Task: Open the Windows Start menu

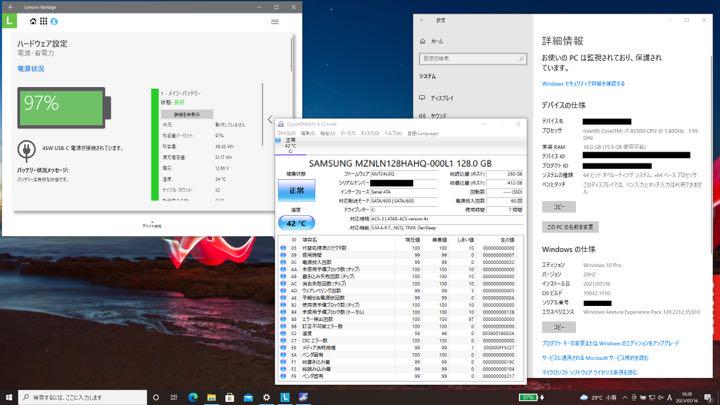Action: (x=9, y=397)
